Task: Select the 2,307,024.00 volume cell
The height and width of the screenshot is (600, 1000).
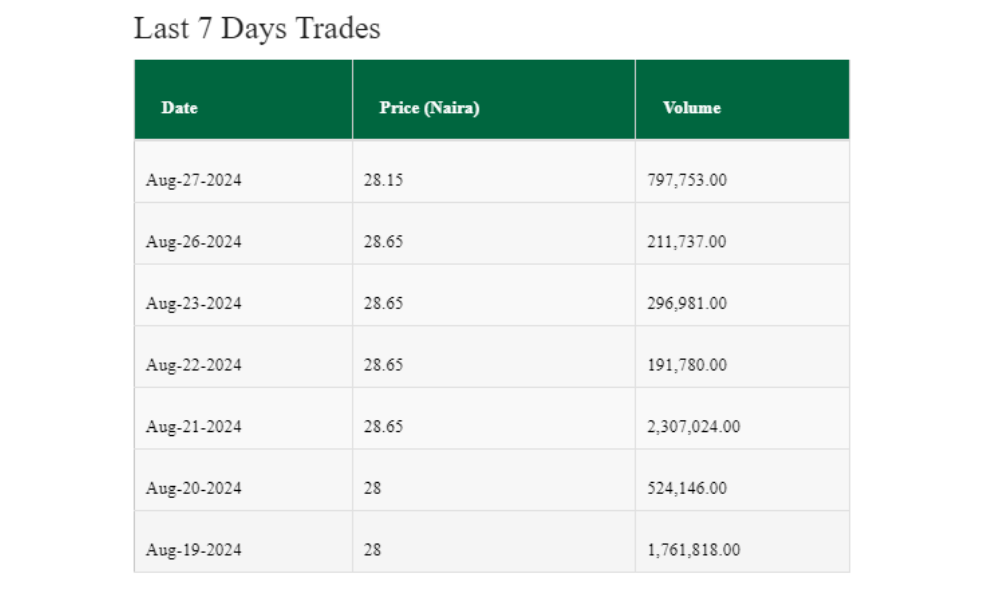Action: 694,427
